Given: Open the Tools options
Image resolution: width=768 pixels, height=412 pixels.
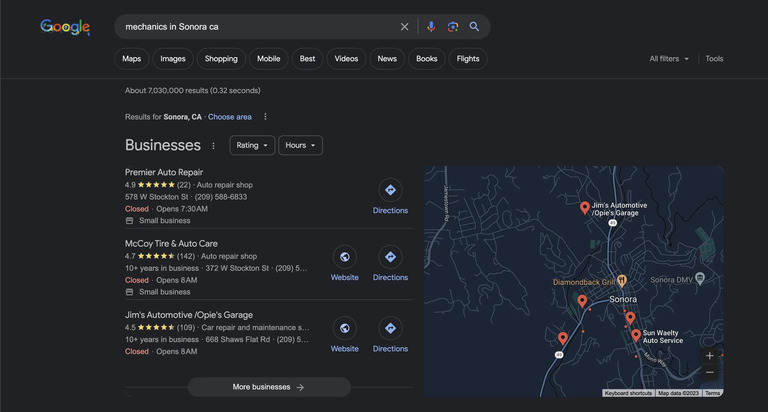Looking at the screenshot, I should tap(714, 59).
